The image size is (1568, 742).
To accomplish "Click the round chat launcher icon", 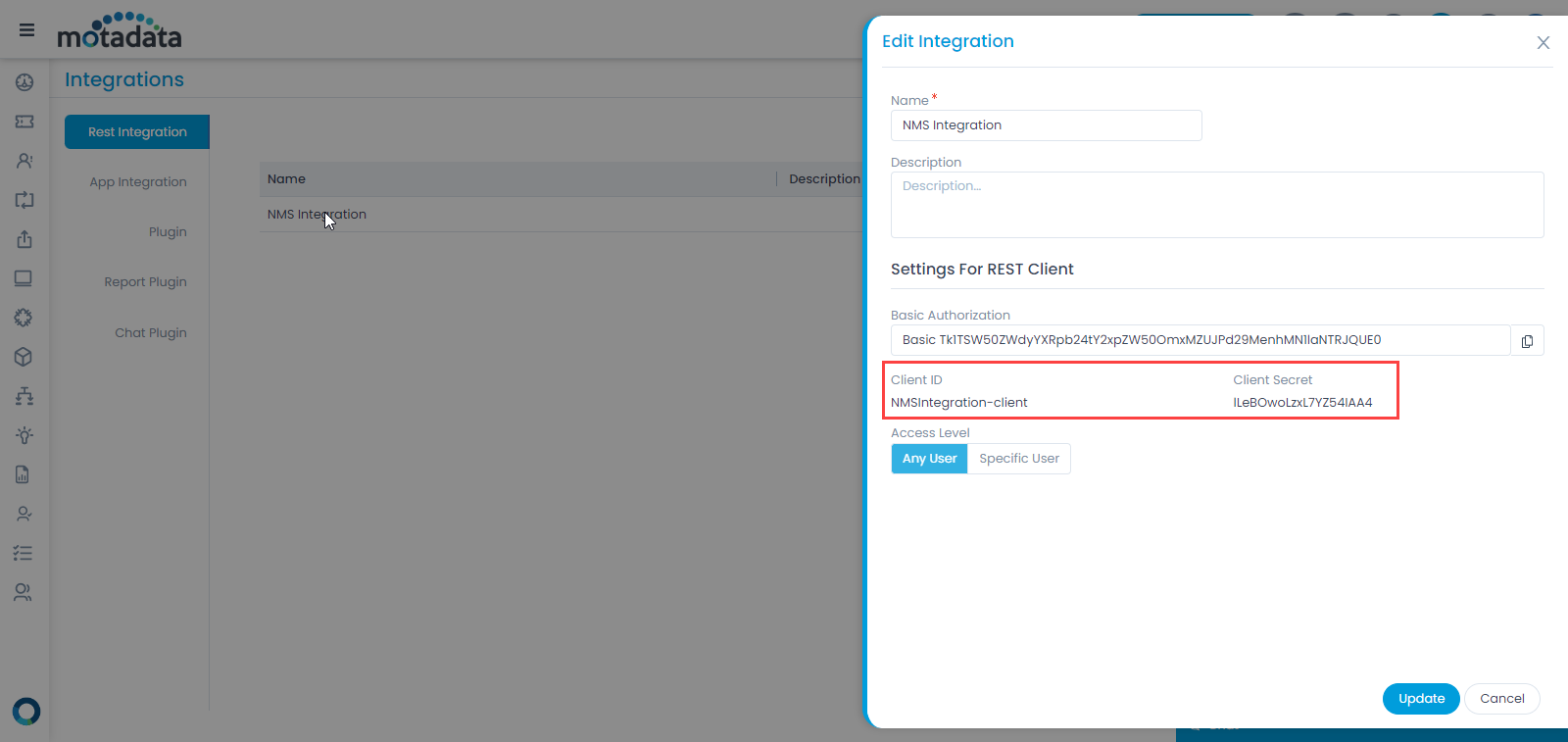I will (26, 711).
